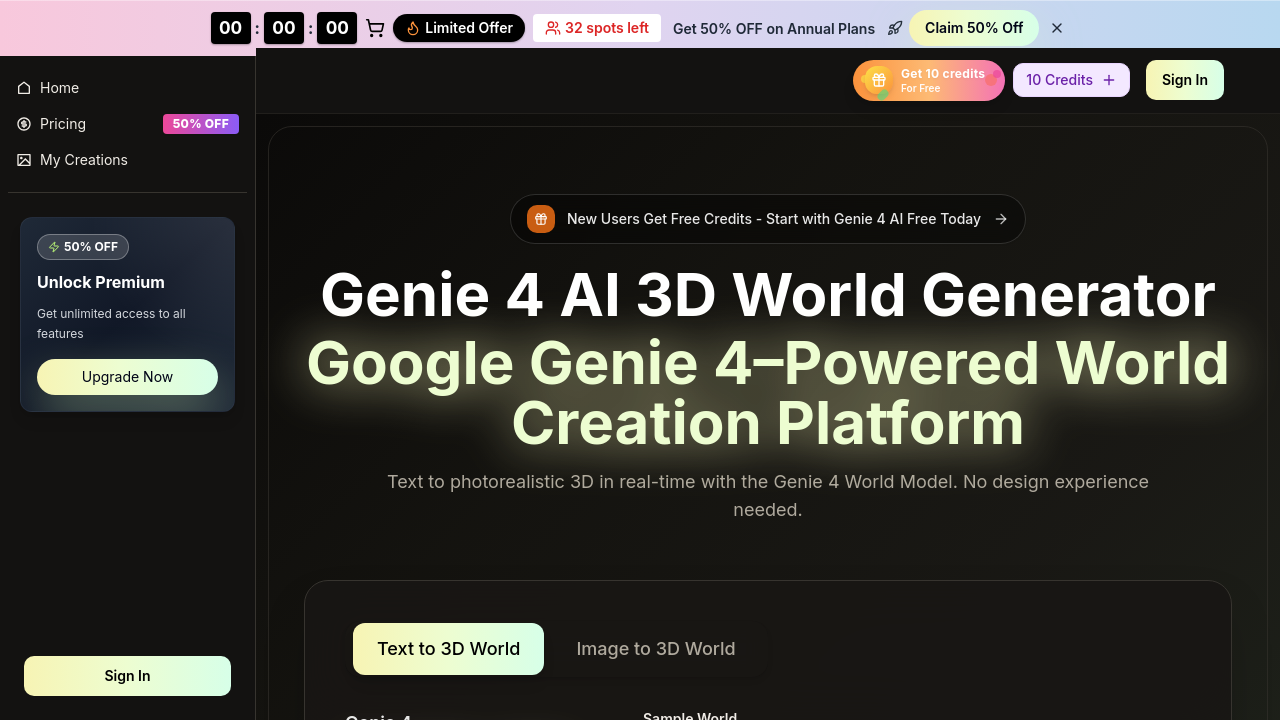Click the countdown minutes digit box
Viewport: 1280px width, 720px height.
[284, 28]
